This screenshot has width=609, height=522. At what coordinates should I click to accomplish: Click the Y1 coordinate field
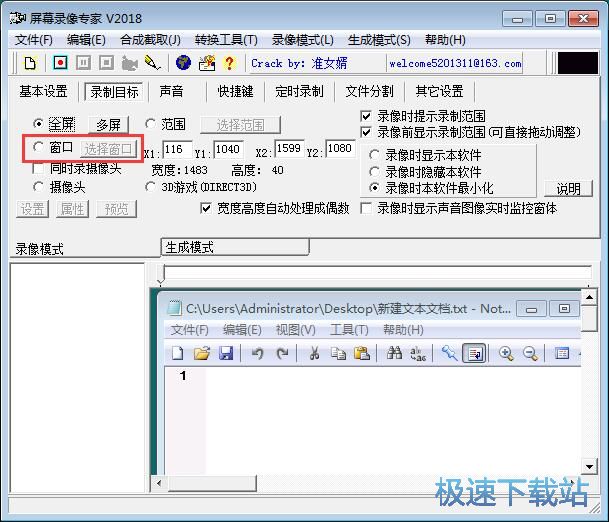(x=228, y=150)
